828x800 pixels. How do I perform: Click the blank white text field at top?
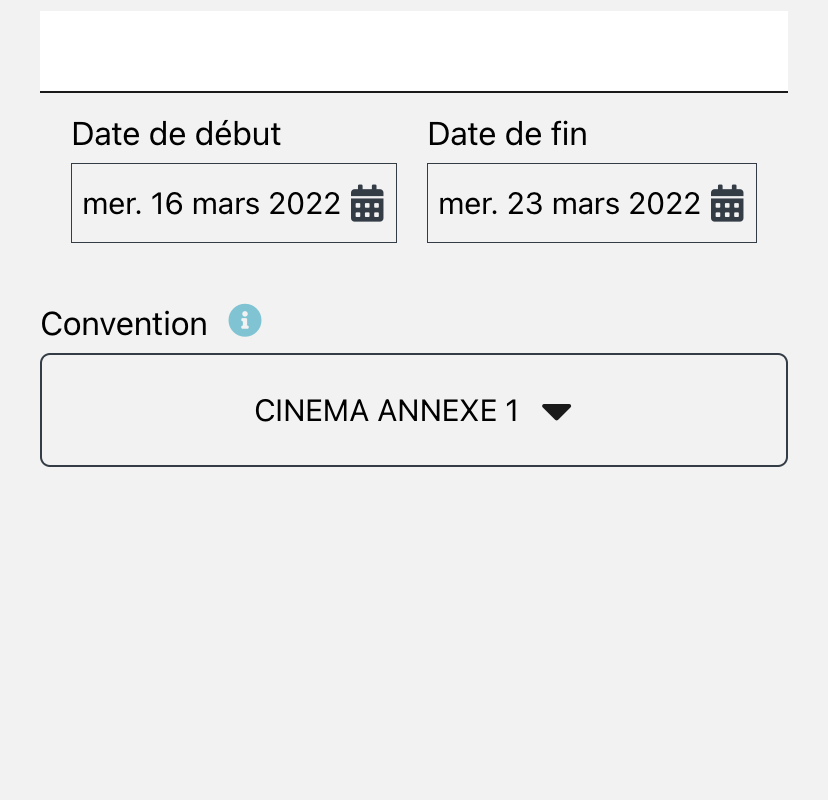click(414, 51)
